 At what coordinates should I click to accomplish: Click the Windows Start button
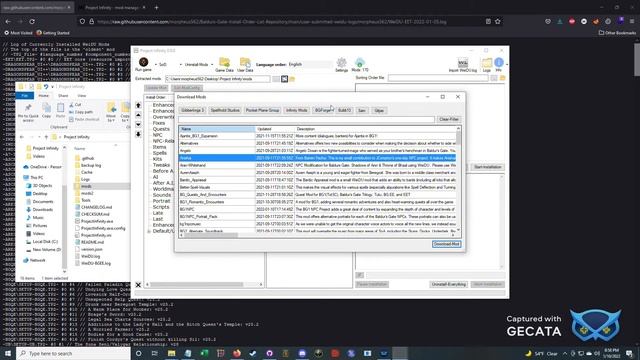click(8, 353)
